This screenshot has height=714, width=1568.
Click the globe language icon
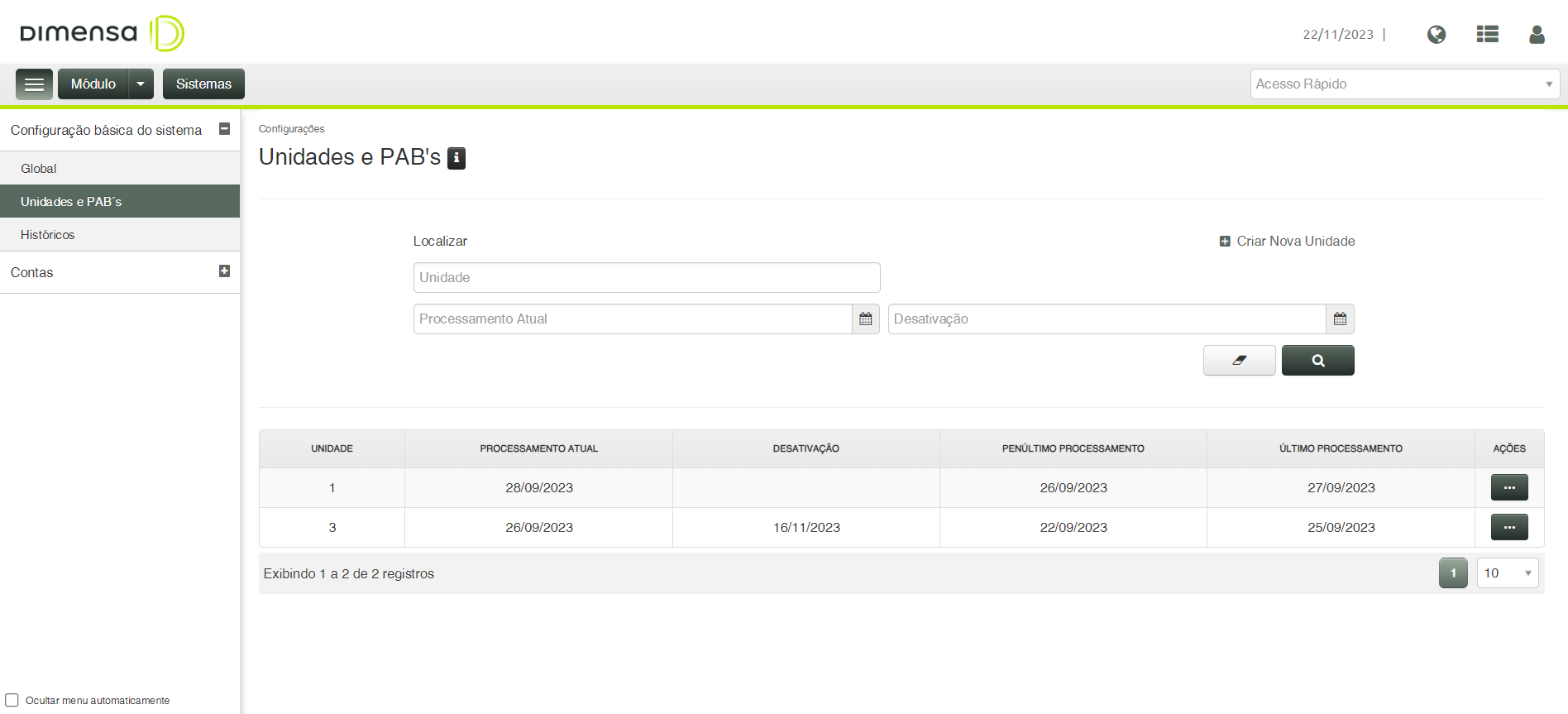[x=1437, y=35]
